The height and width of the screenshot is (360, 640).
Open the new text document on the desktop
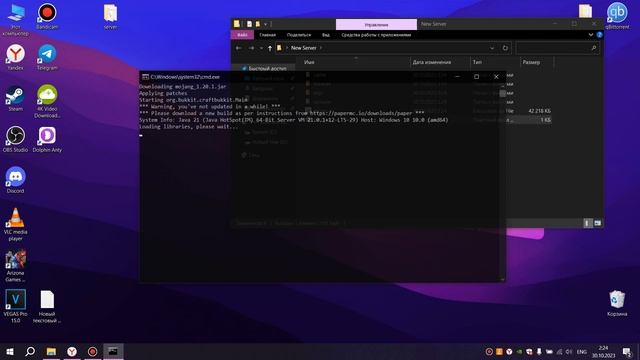(x=47, y=306)
